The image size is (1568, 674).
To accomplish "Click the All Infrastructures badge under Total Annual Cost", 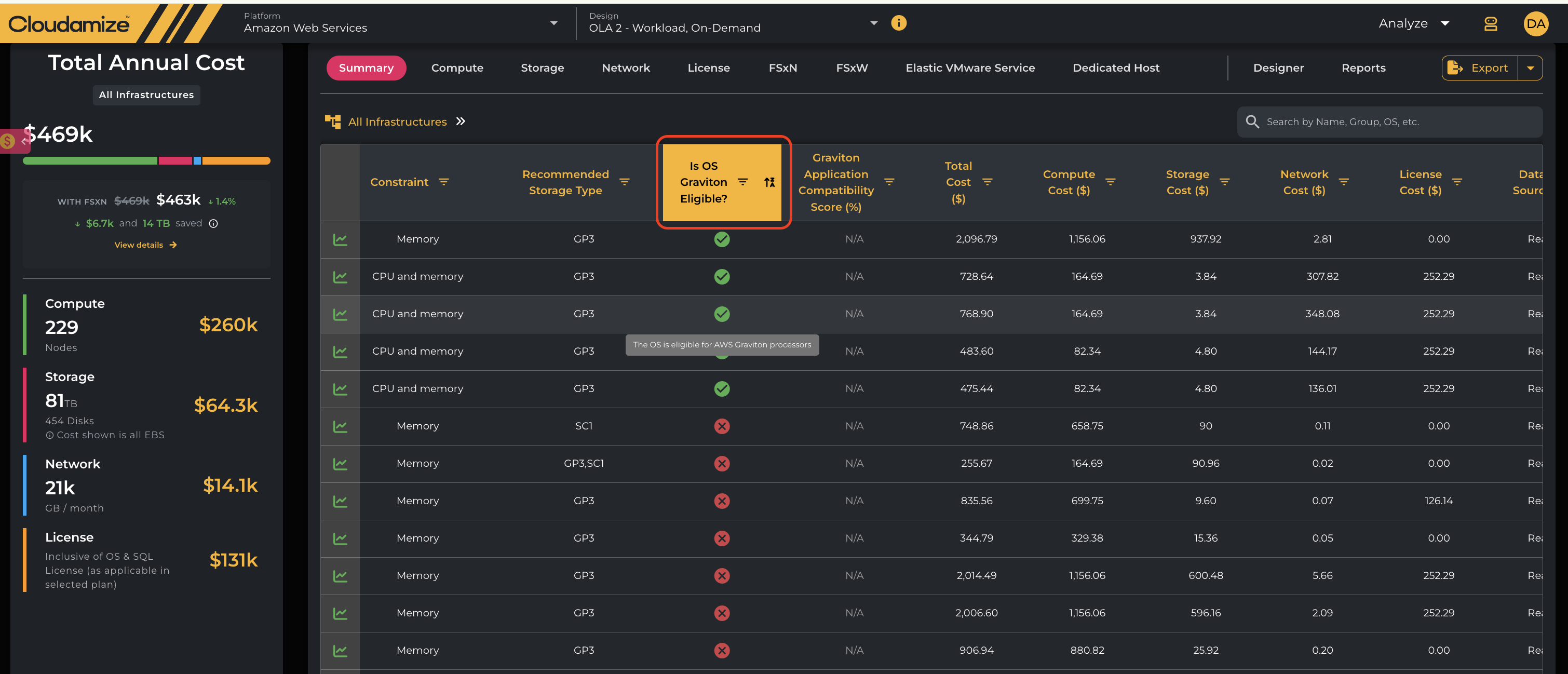I will click(x=146, y=95).
